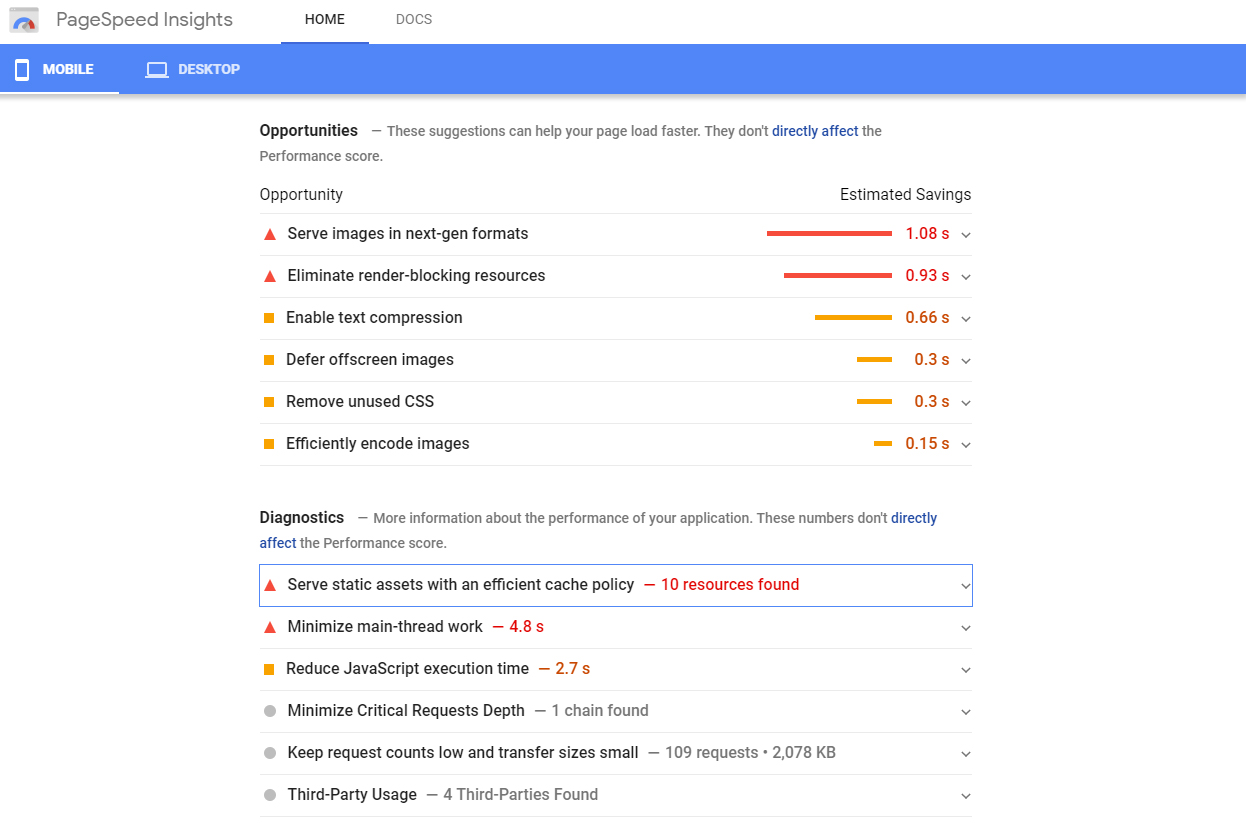The width and height of the screenshot is (1246, 838).
Task: Expand the Defer offscreen images chevron
Action: 965,361
